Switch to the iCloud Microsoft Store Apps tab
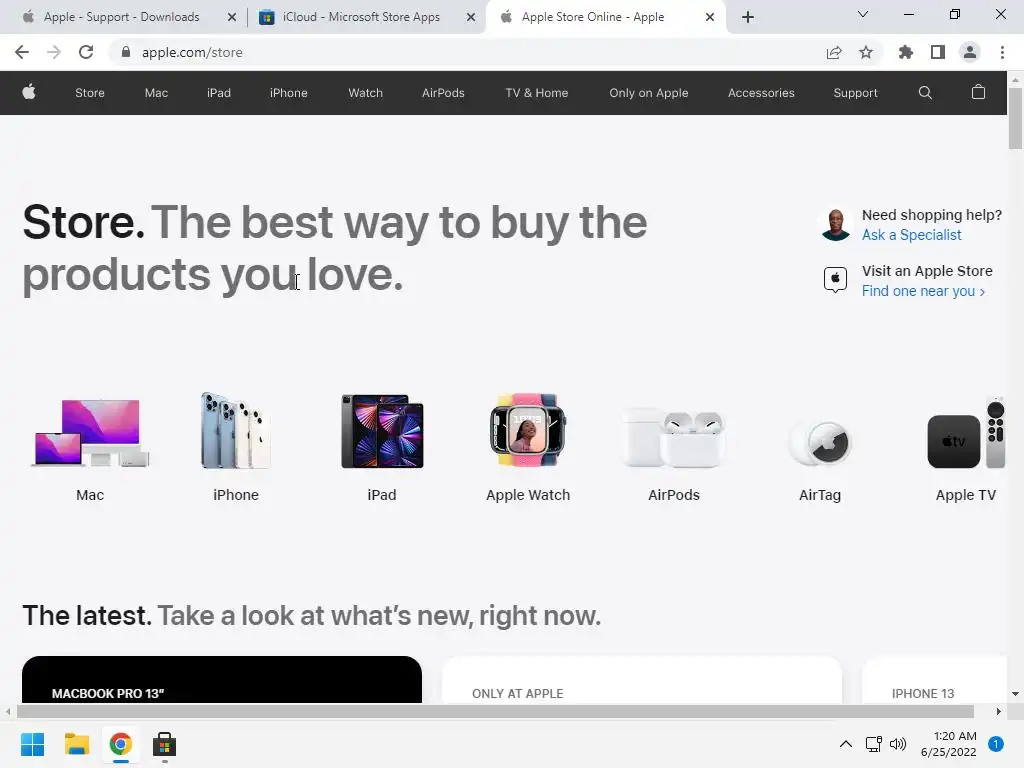Viewport: 1024px width, 768px height. coord(361,17)
